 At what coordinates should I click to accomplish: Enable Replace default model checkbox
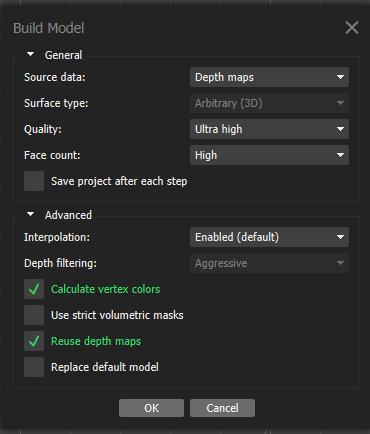click(x=34, y=367)
